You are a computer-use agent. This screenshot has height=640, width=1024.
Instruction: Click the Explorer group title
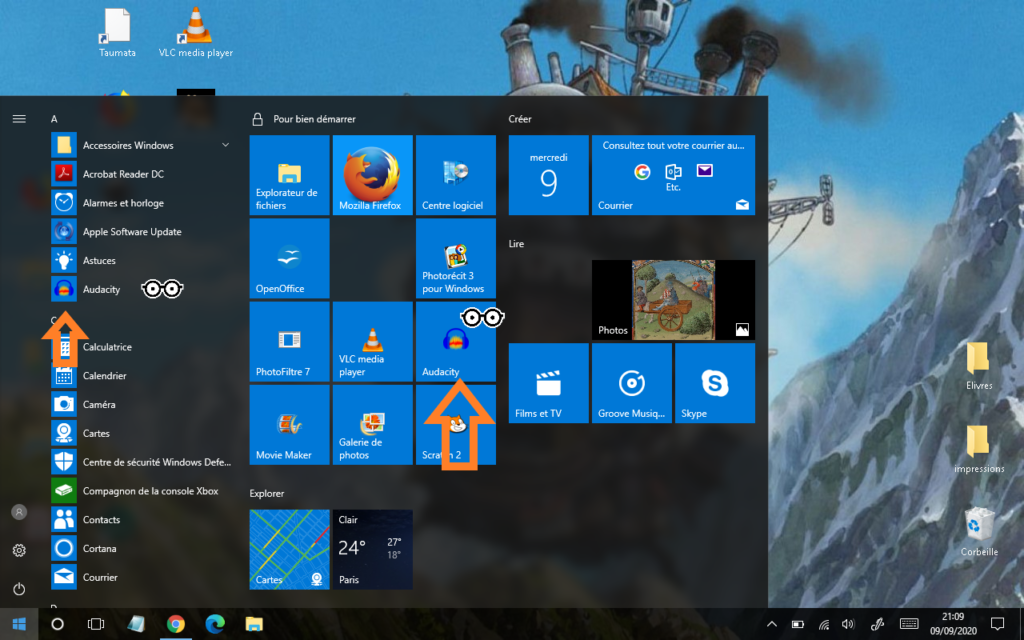pos(266,493)
